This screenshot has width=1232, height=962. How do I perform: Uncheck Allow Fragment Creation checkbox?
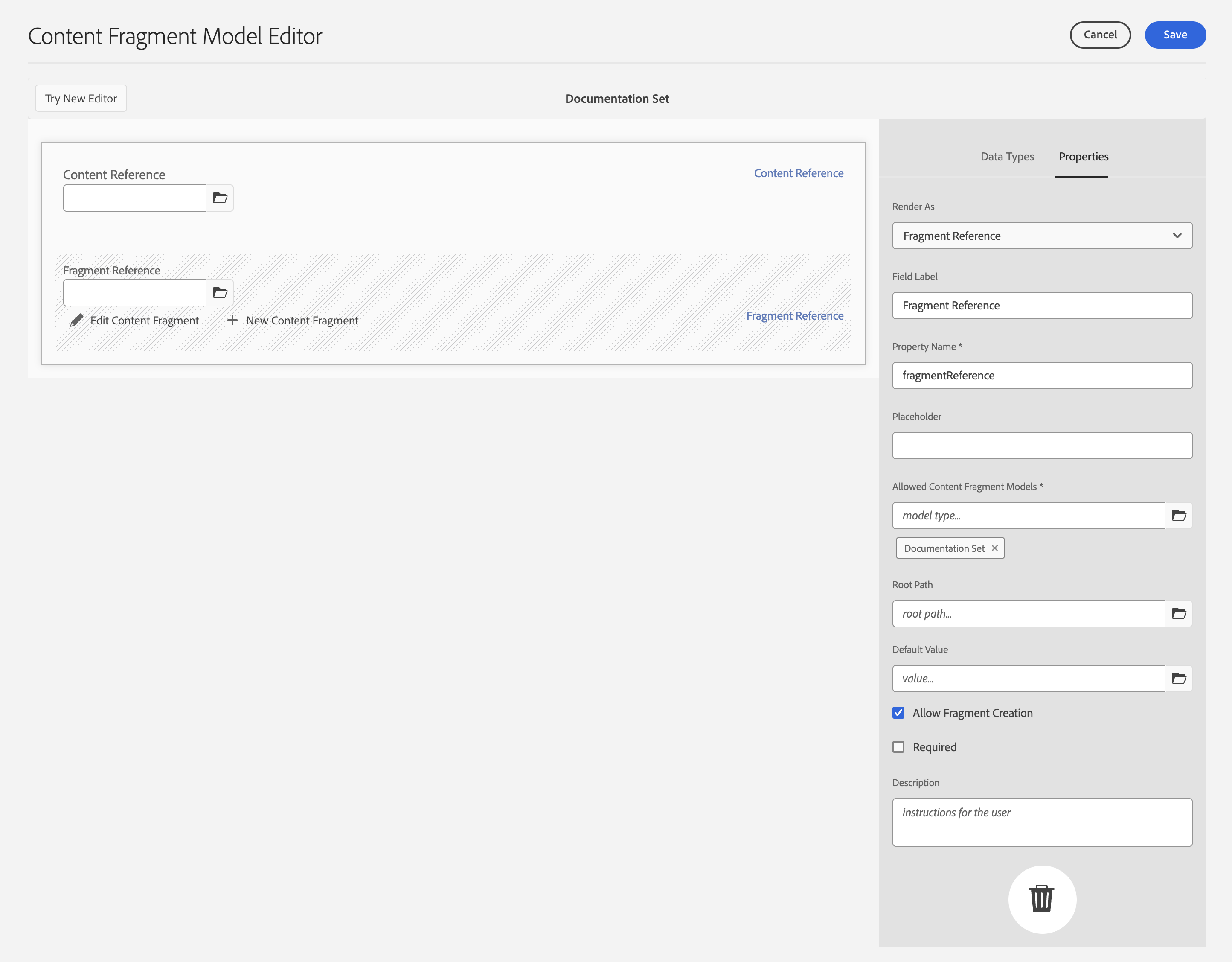click(x=898, y=713)
